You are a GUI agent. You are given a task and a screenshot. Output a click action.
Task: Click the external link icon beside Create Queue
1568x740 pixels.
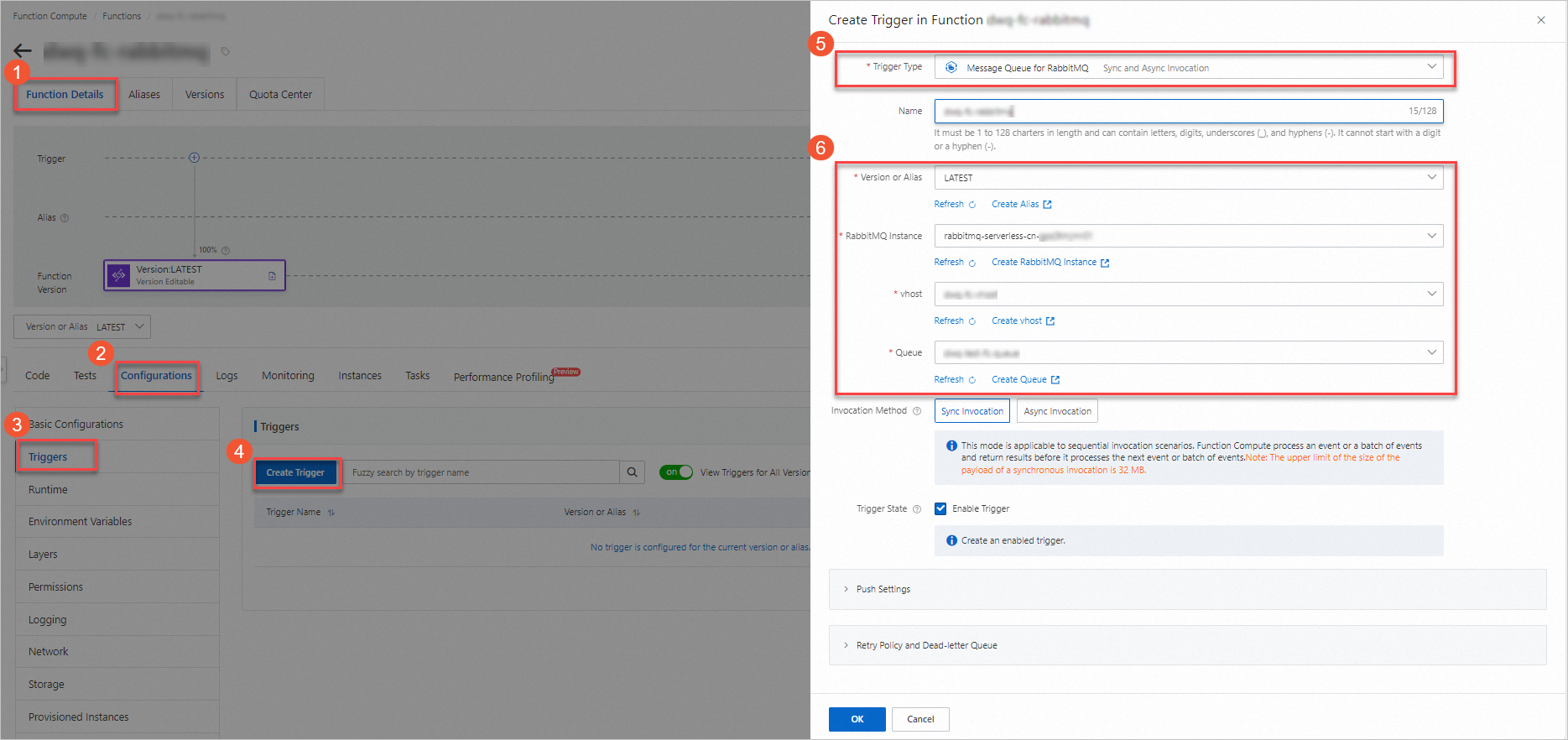(x=1055, y=380)
